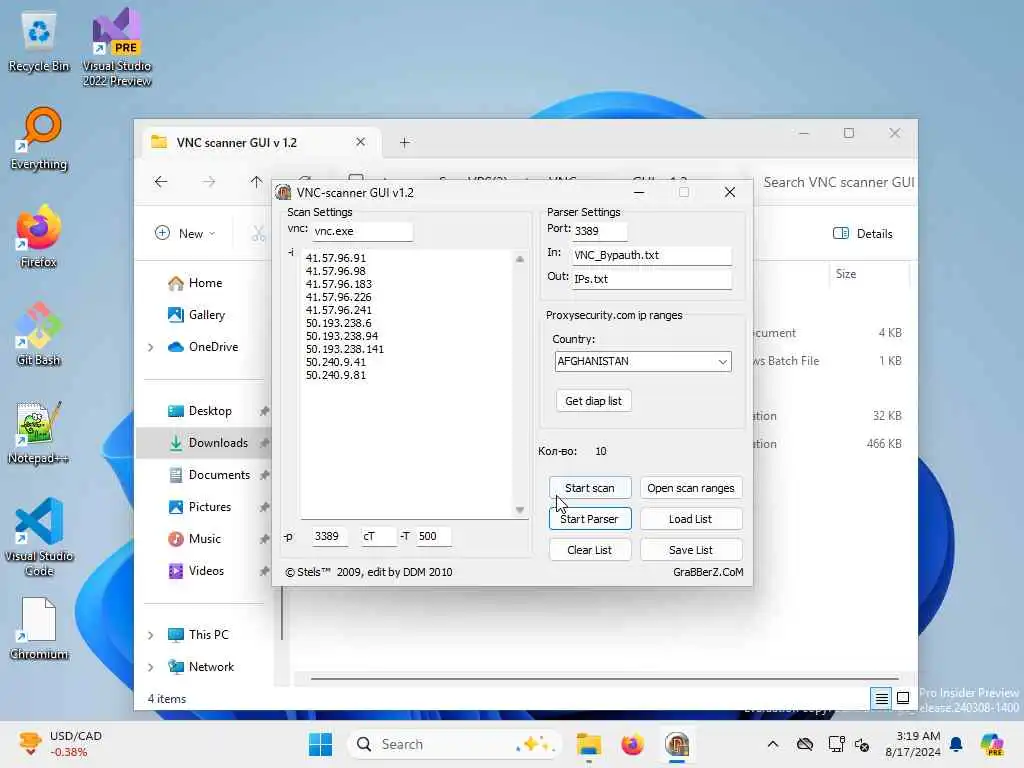Click the In field VNC_Bypauth.txt
This screenshot has height=768, width=1024.
click(651, 255)
